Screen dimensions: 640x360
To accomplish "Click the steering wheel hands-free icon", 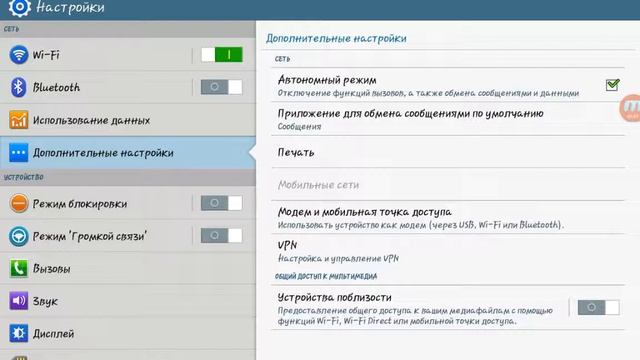I will click(x=19, y=236).
